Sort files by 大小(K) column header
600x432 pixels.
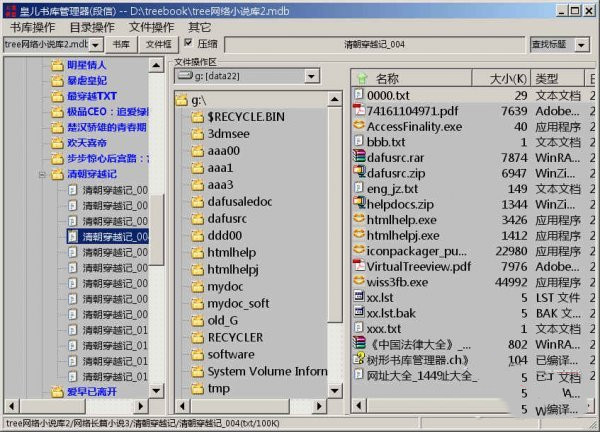(x=501, y=79)
